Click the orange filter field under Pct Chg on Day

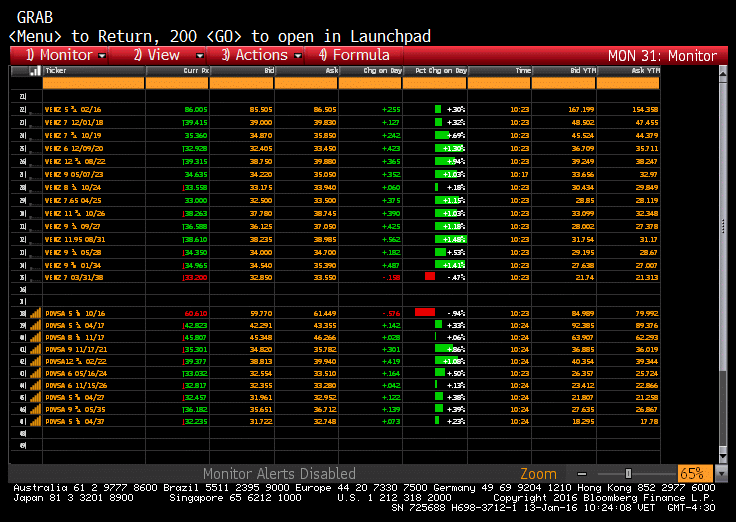pyautogui.click(x=435, y=83)
